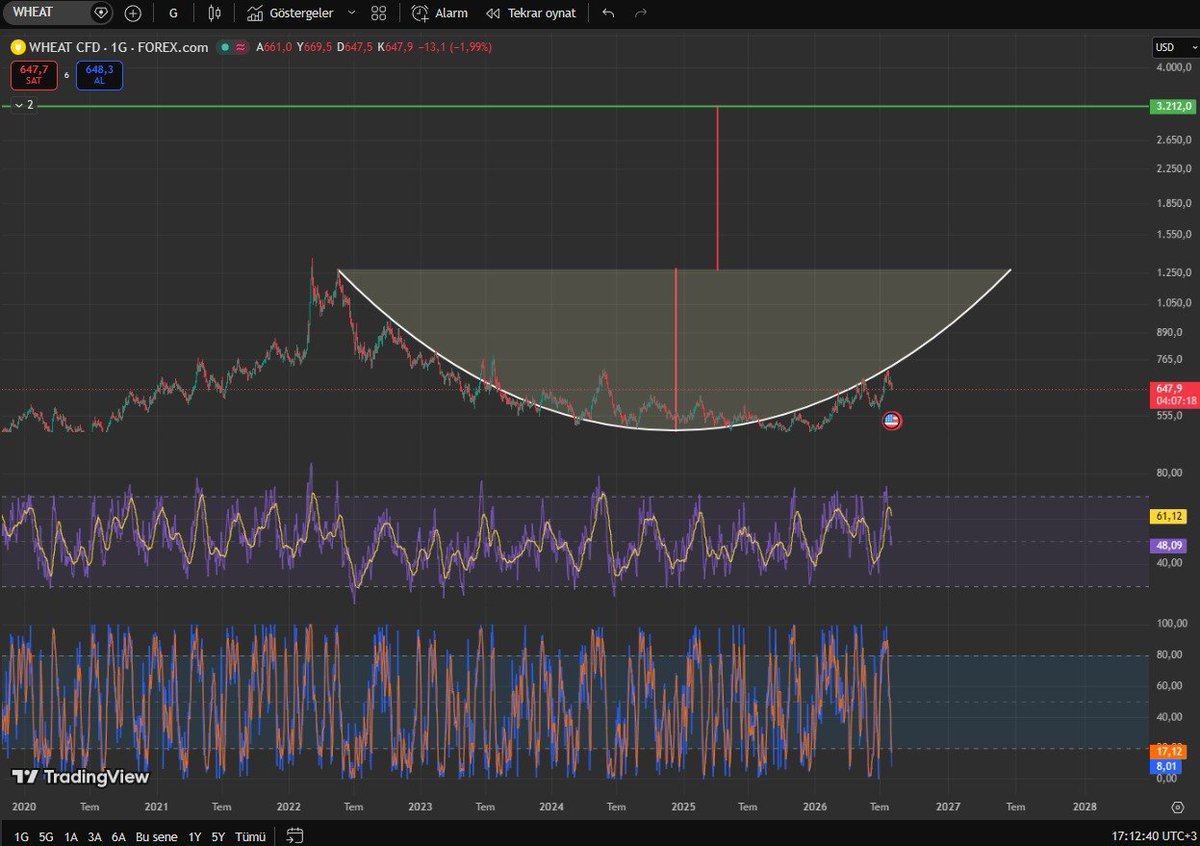Undo the last action with back arrow
Viewport: 1200px width, 846px height.
pos(608,13)
